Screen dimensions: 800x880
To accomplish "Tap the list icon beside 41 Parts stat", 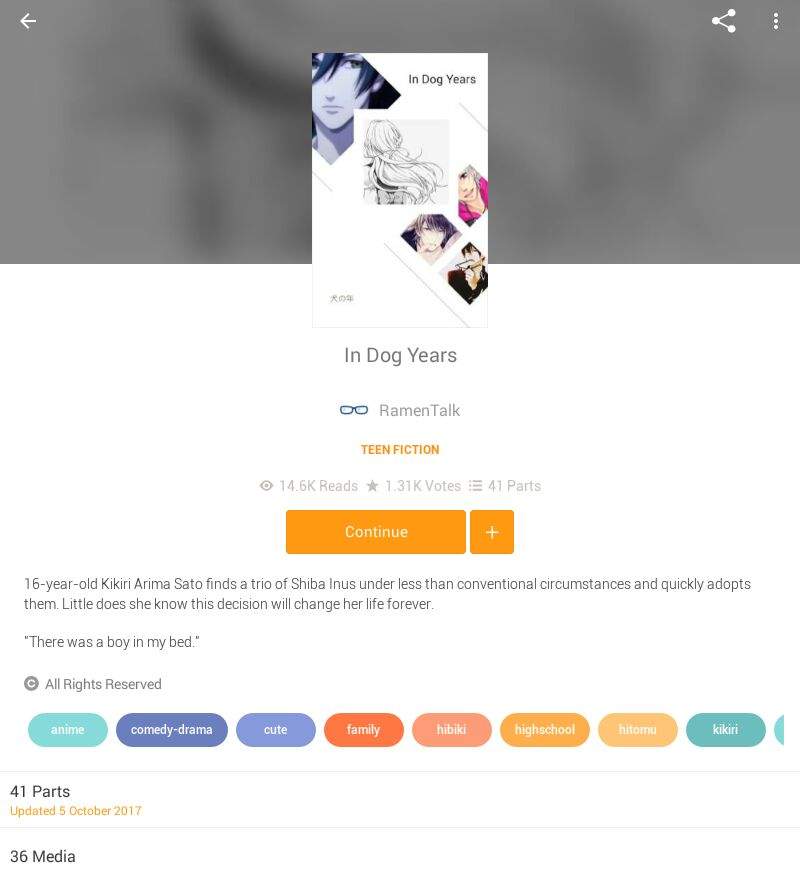I will [x=476, y=485].
